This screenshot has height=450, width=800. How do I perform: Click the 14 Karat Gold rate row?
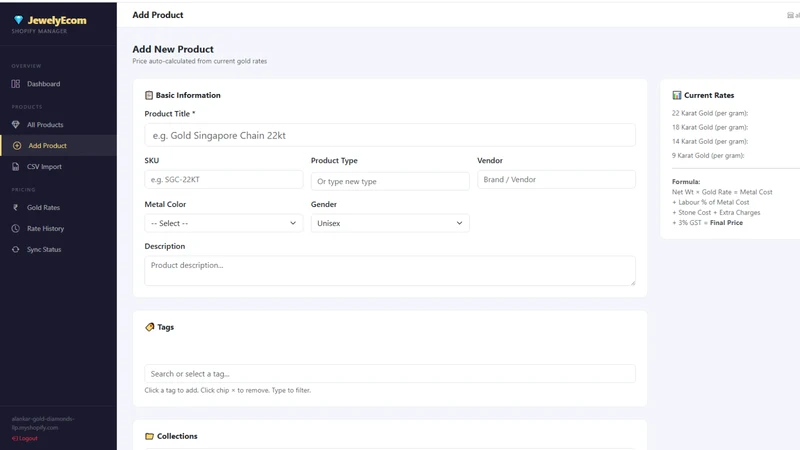[710, 141]
